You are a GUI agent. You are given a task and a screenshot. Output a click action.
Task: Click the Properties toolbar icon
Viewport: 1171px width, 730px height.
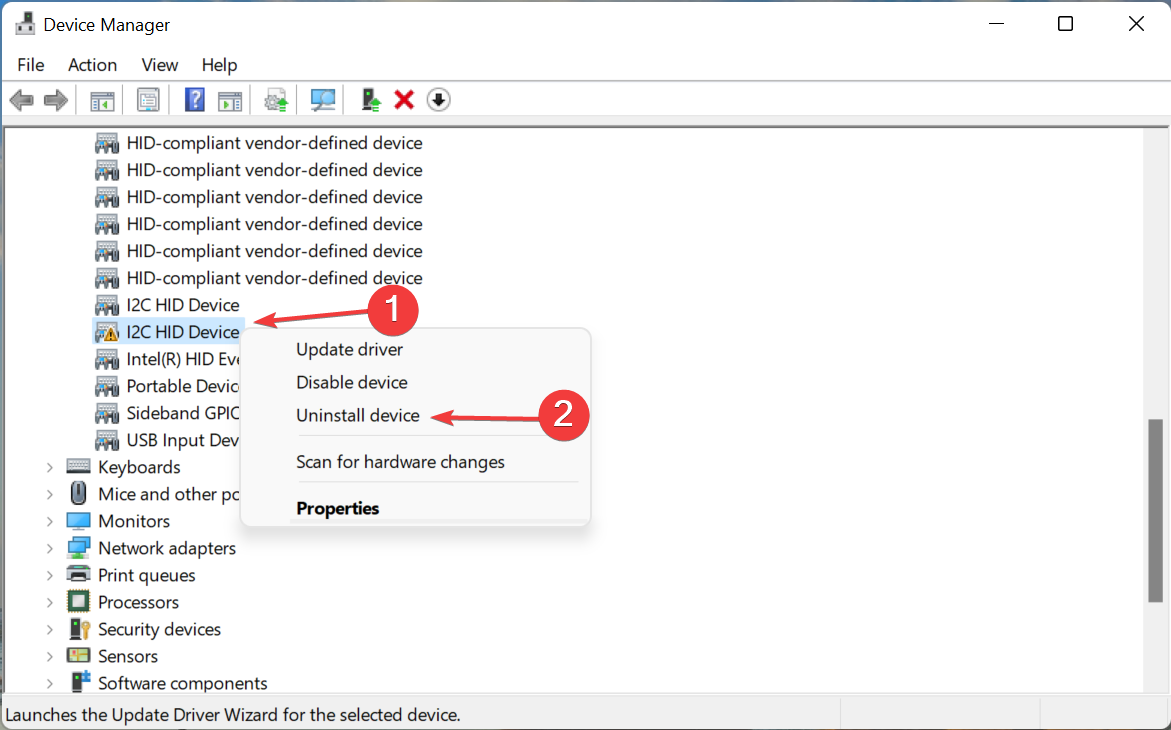tap(148, 99)
